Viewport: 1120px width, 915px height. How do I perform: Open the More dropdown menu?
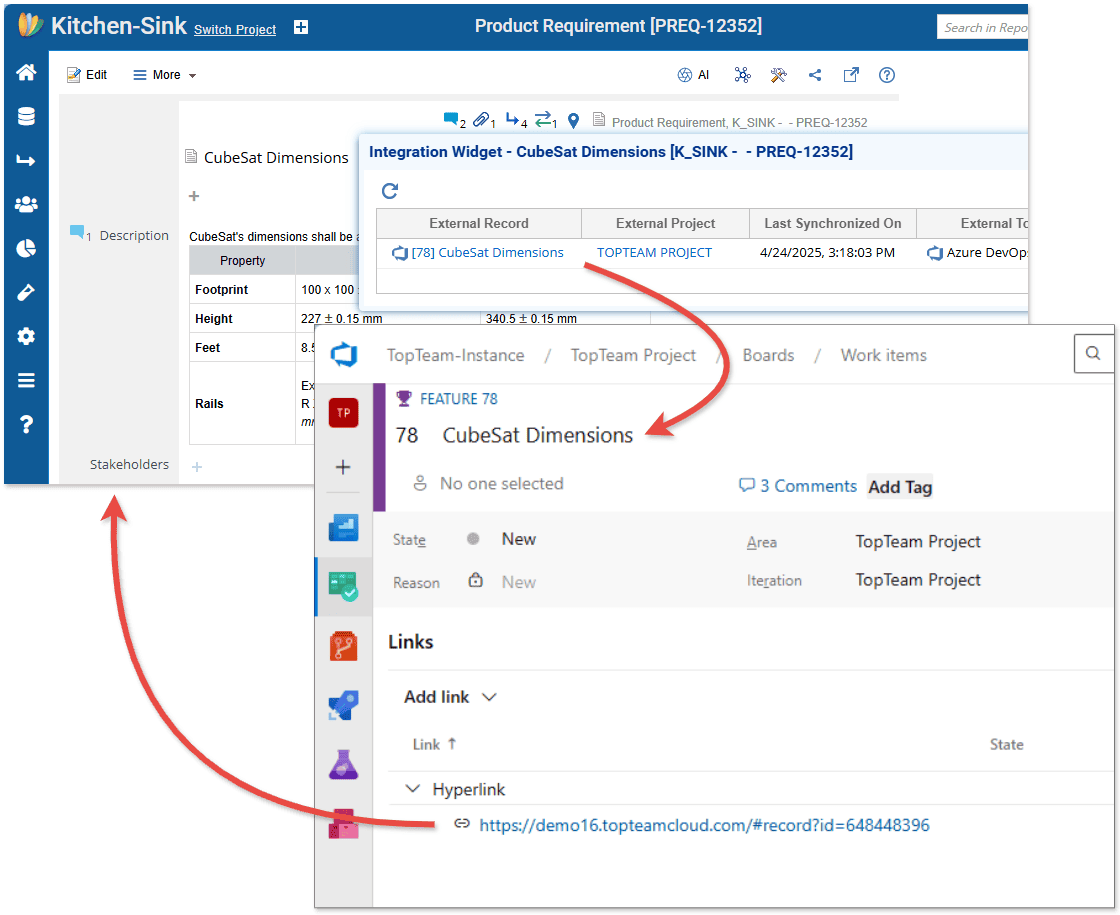click(x=165, y=75)
